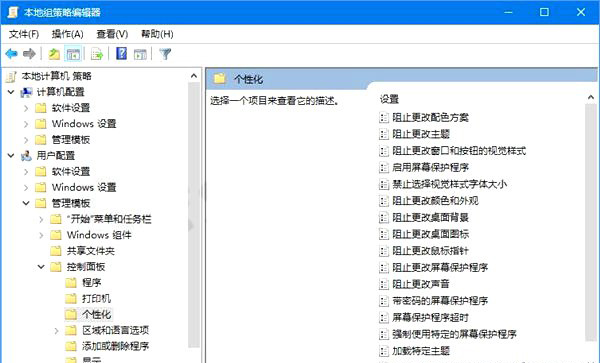Select the 阻止更改主题 policy setting
The height and width of the screenshot is (363, 600).
421,134
